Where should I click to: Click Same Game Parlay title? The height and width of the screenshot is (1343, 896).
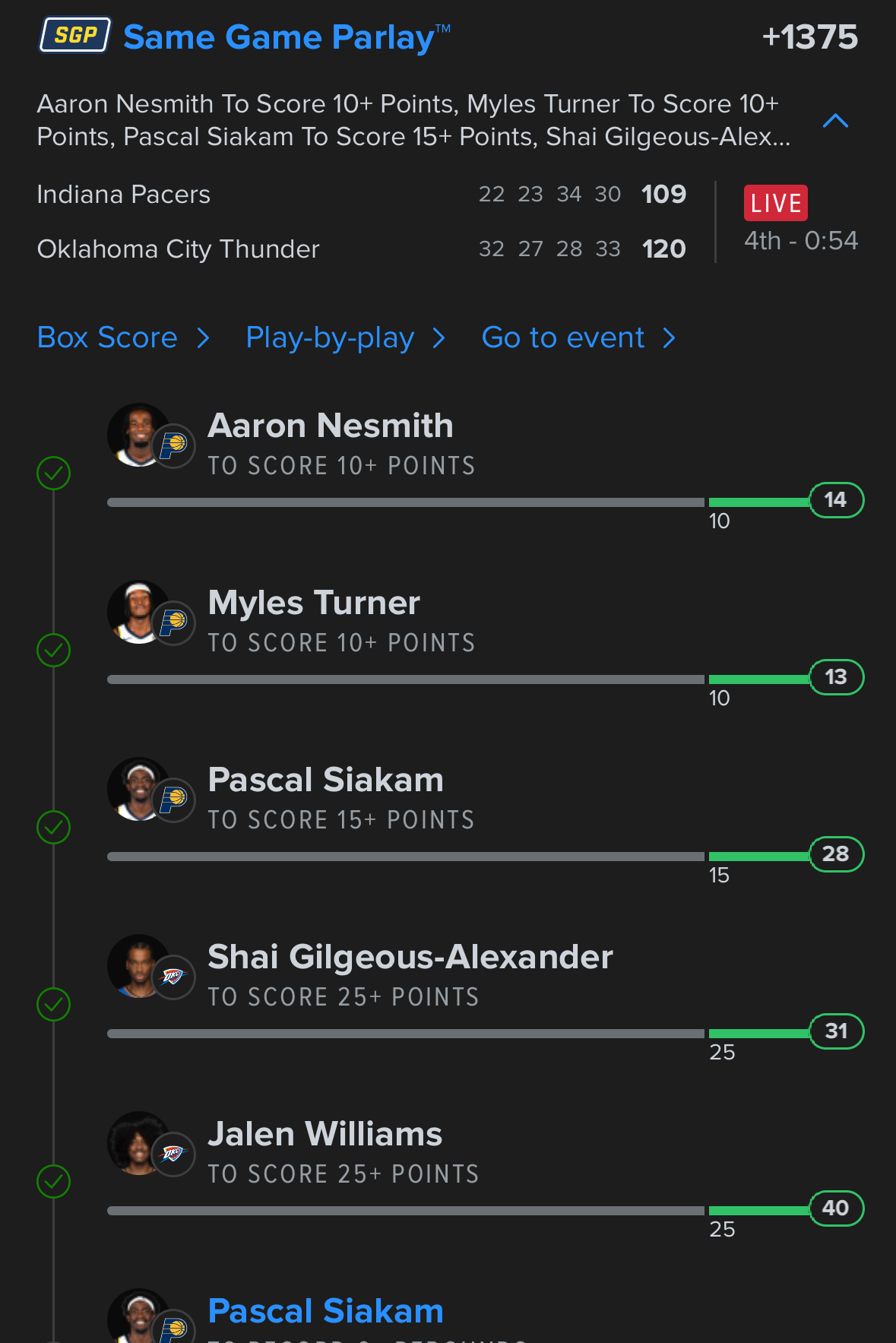click(x=279, y=37)
